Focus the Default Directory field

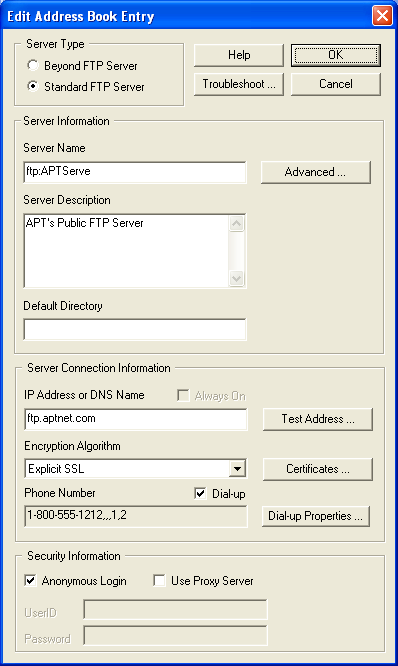coord(135,330)
